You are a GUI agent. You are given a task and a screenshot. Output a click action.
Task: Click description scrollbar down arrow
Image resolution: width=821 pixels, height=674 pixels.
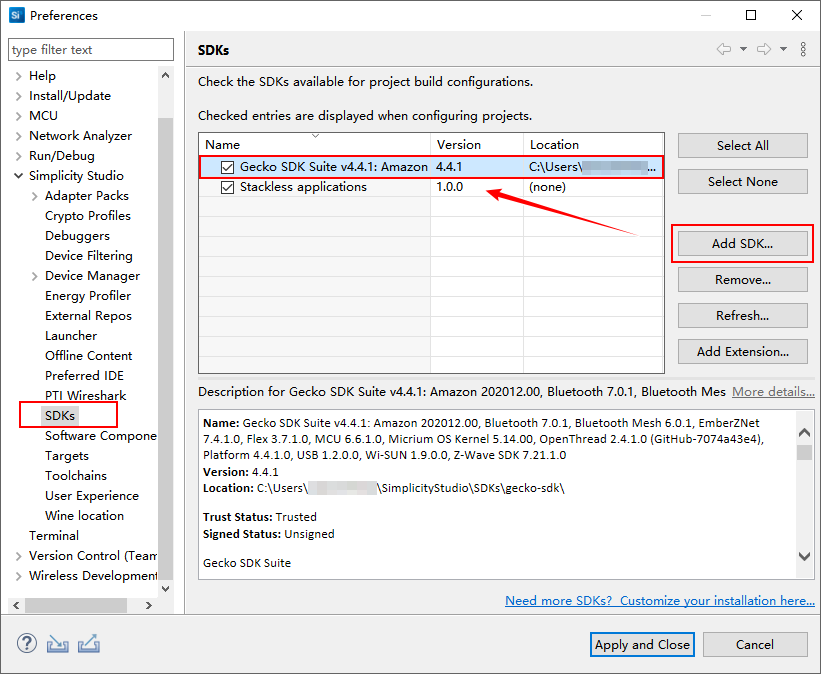(804, 556)
